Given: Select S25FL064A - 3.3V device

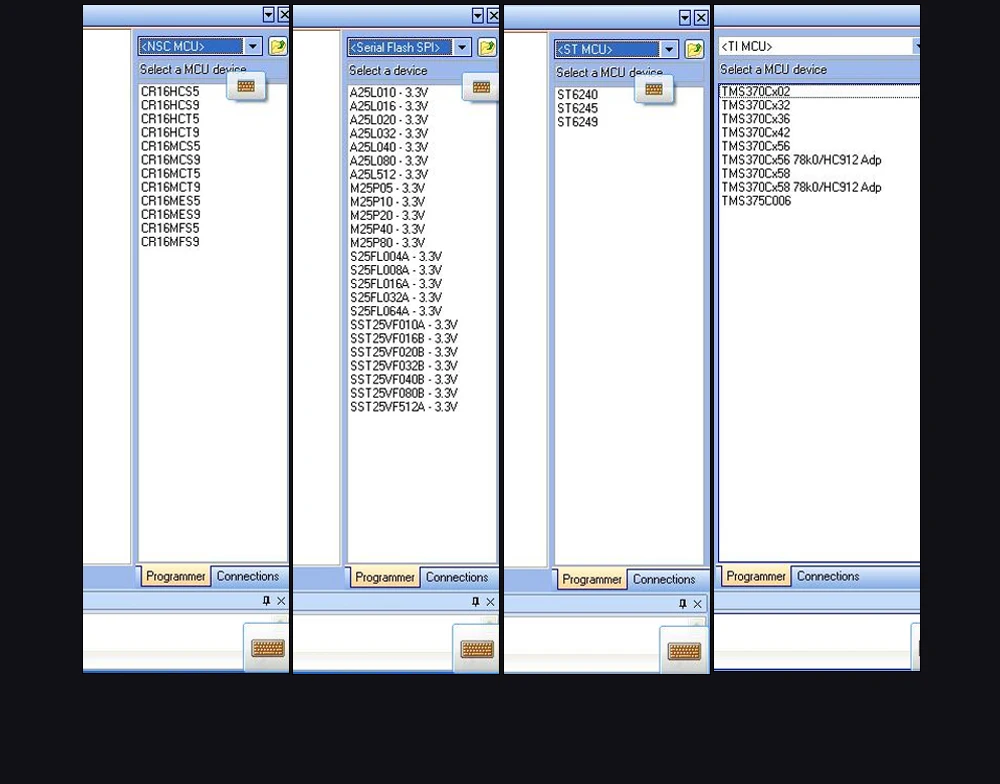Looking at the screenshot, I should coord(396,311).
